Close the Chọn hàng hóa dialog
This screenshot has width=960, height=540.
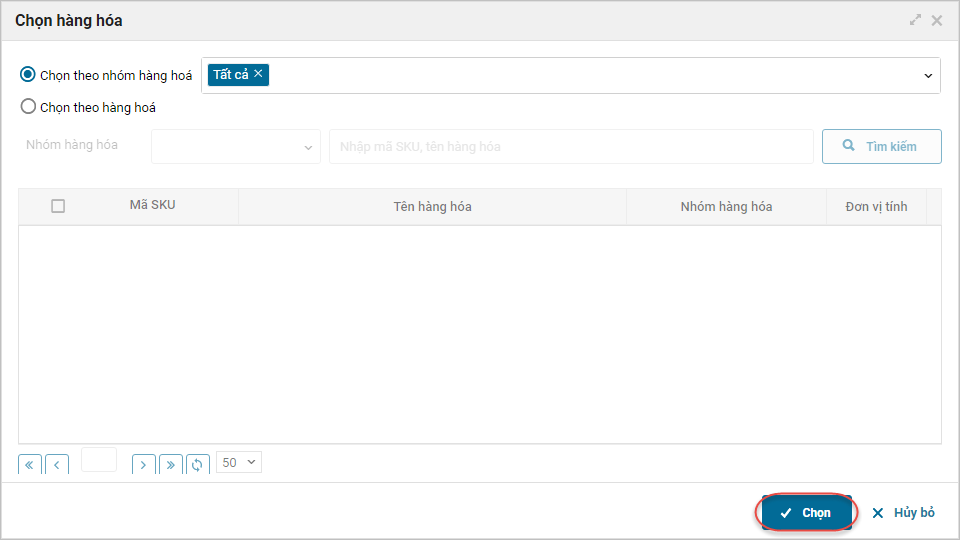coord(937,20)
